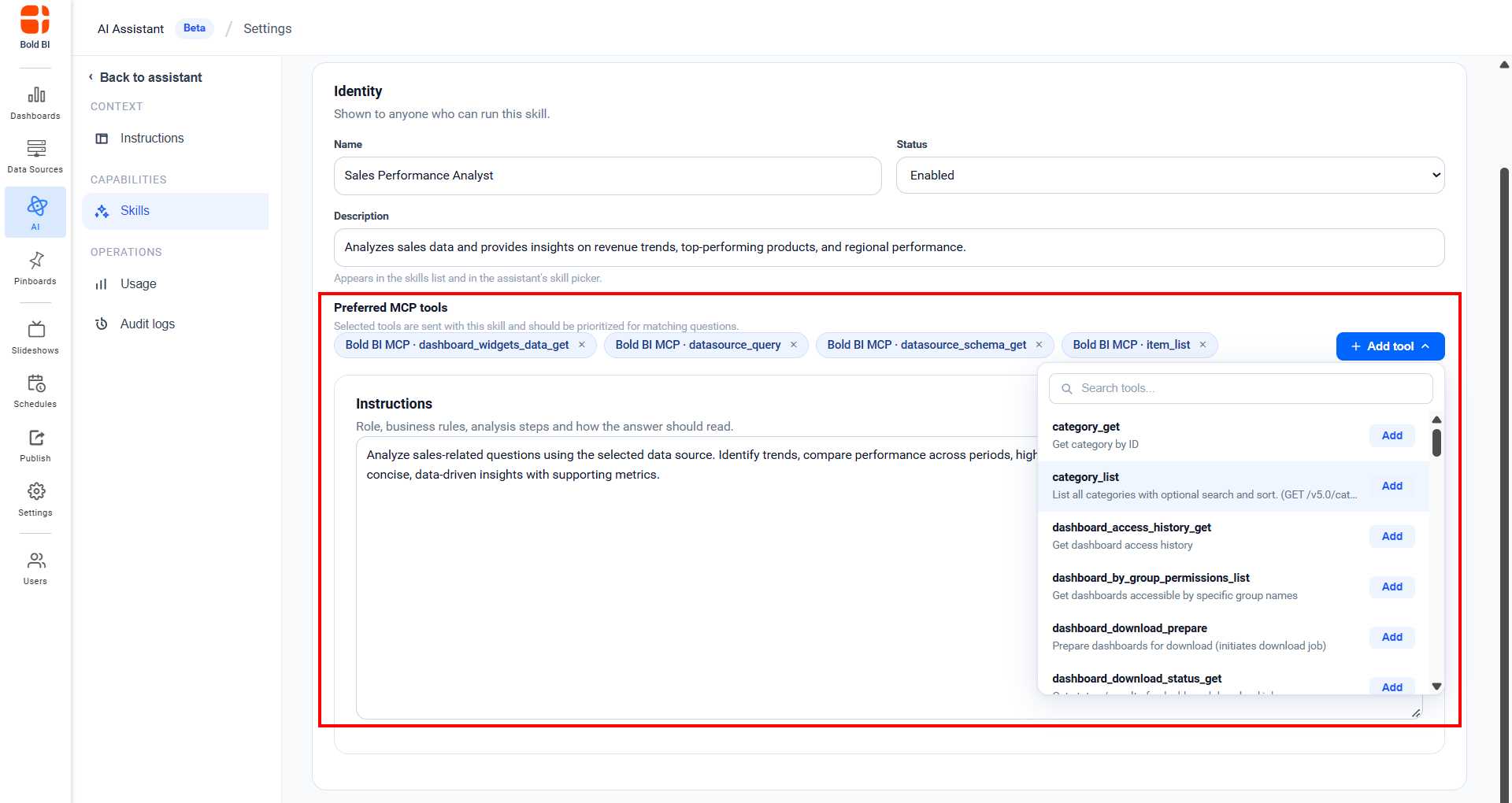The width and height of the screenshot is (1512, 803).
Task: Open Dashboards from the sidebar
Action: pyautogui.click(x=35, y=103)
